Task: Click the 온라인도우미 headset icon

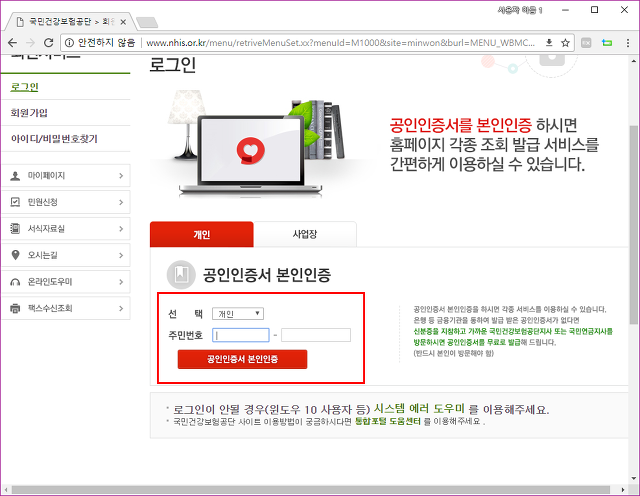Action: [15, 282]
